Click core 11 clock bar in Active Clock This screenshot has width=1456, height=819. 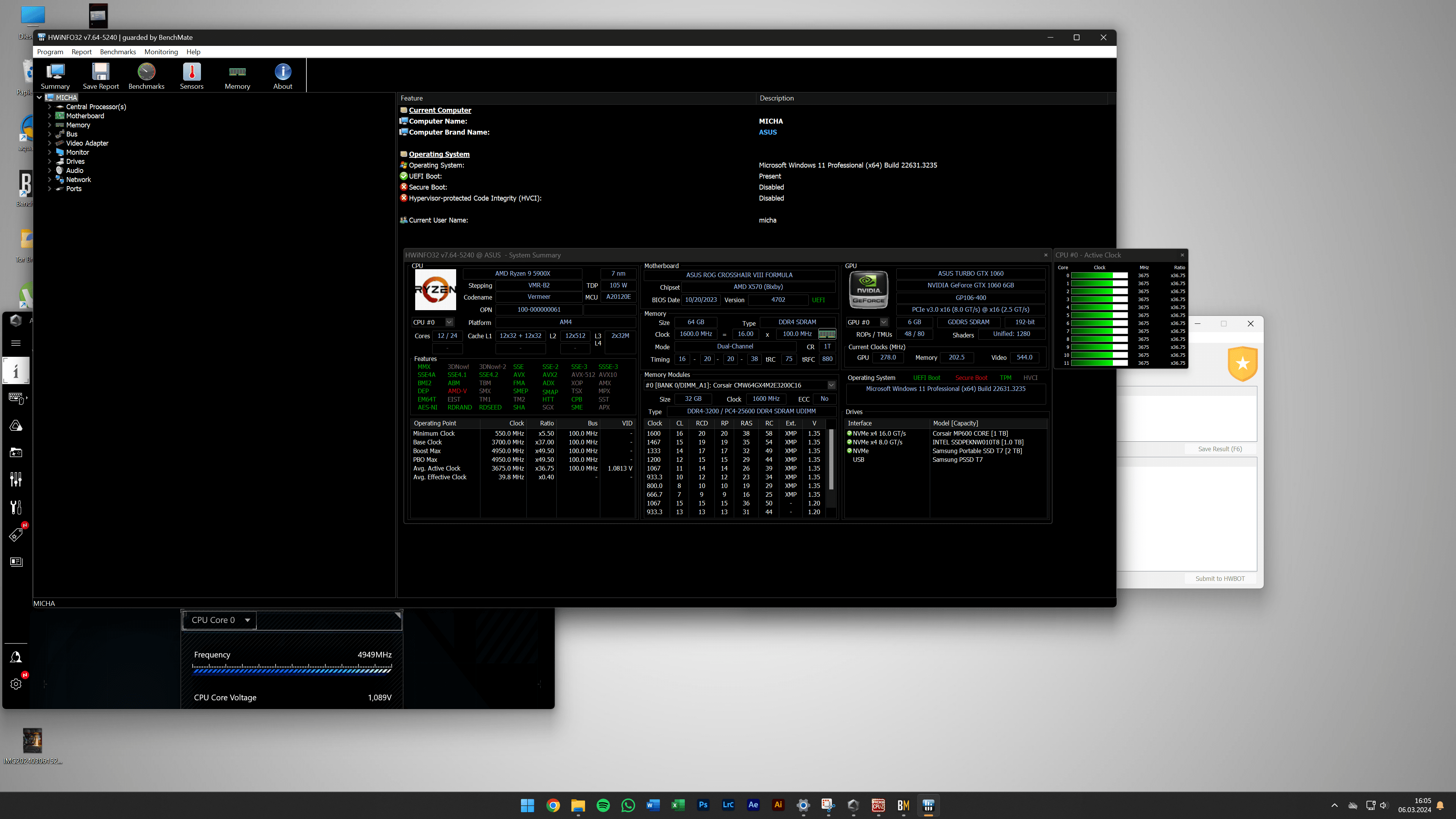(1099, 364)
